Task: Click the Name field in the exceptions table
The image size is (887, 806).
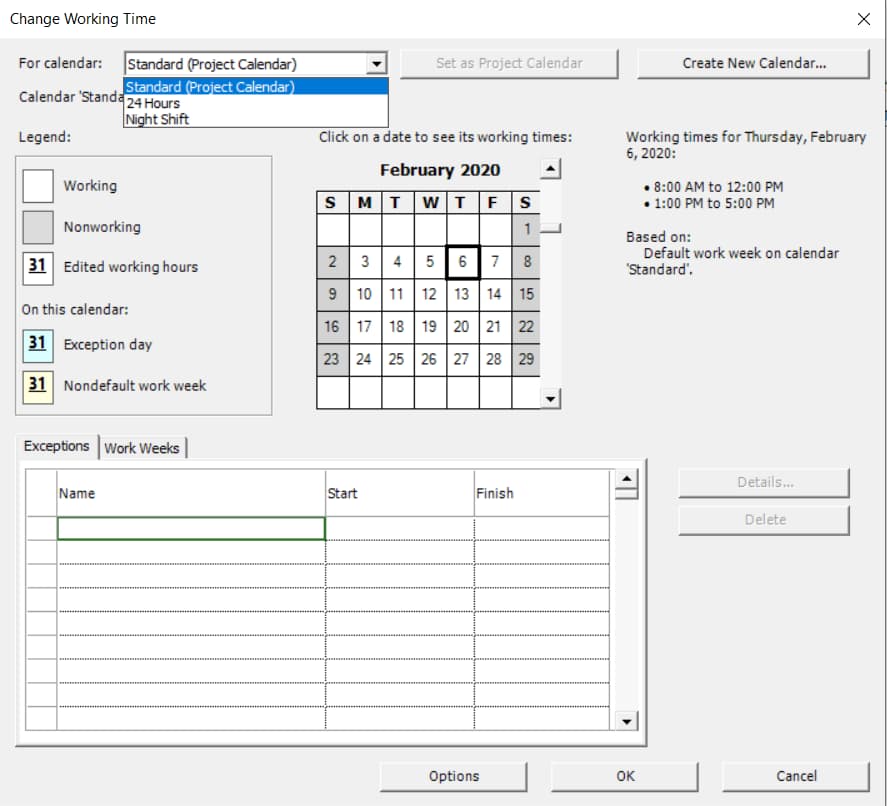Action: point(190,528)
